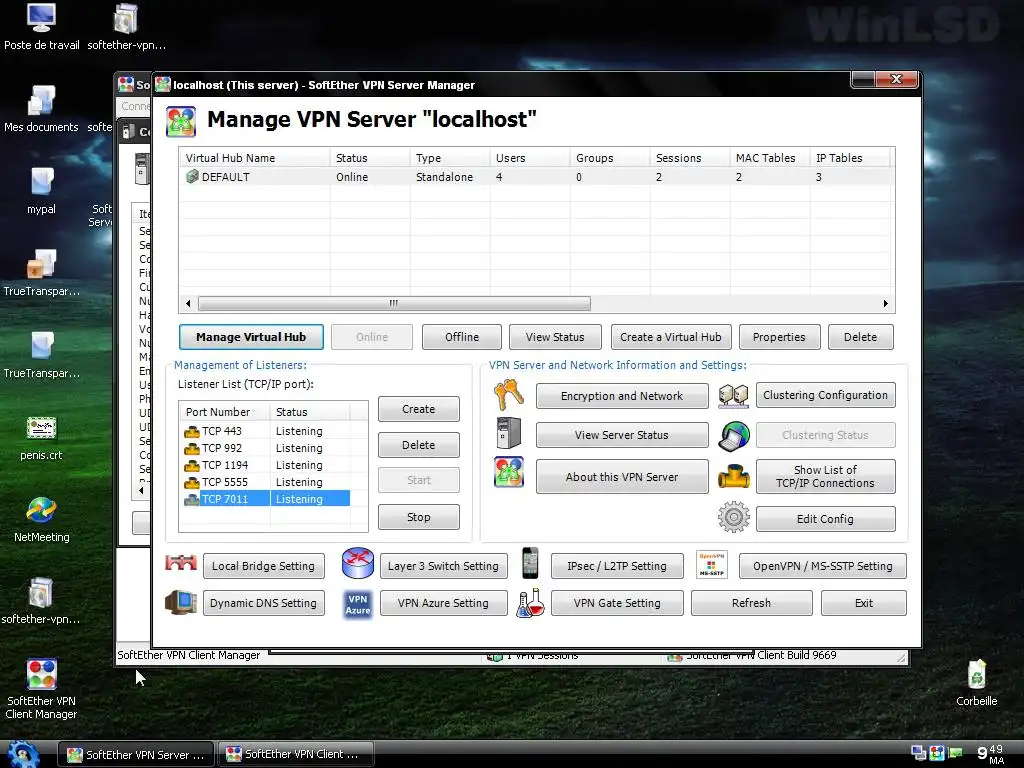1024x768 pixels.
Task: Click the Manage Virtual Hub button
Action: pos(251,337)
